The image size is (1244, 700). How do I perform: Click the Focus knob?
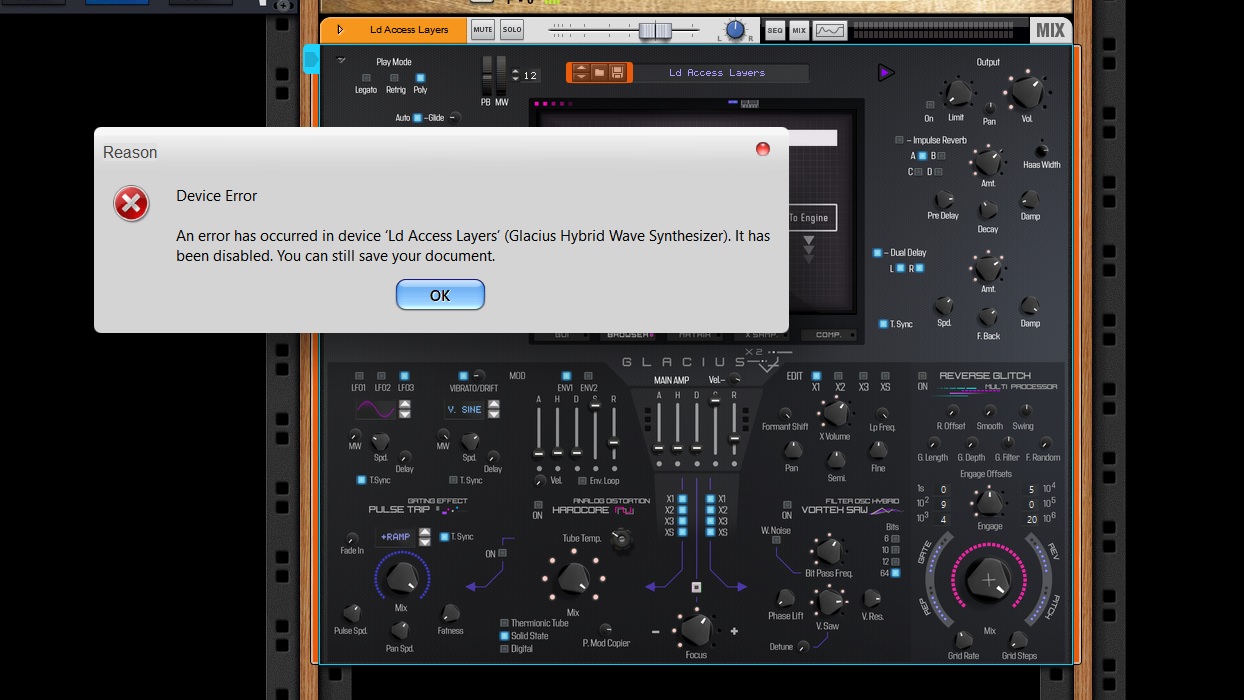[x=696, y=629]
